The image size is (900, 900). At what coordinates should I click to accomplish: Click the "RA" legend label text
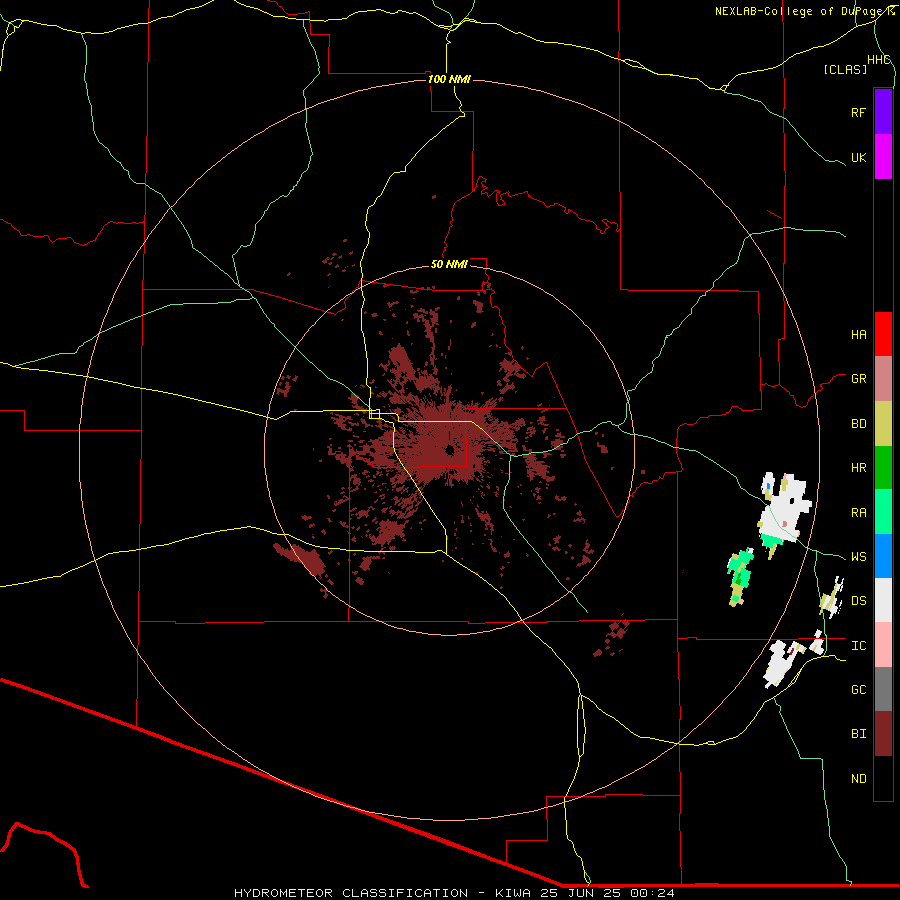click(x=858, y=513)
